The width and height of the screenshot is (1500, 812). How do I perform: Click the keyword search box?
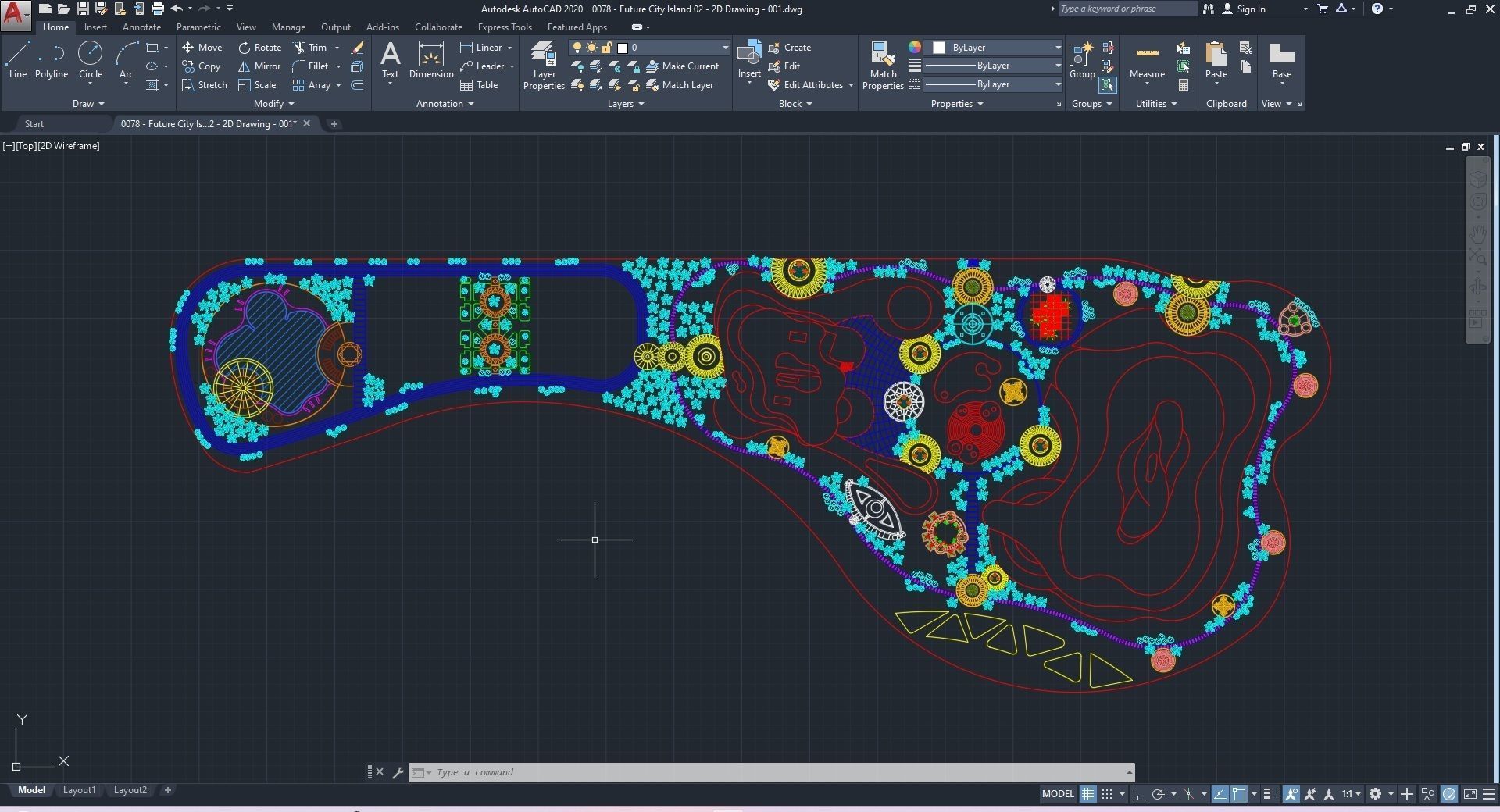pyautogui.click(x=1127, y=9)
